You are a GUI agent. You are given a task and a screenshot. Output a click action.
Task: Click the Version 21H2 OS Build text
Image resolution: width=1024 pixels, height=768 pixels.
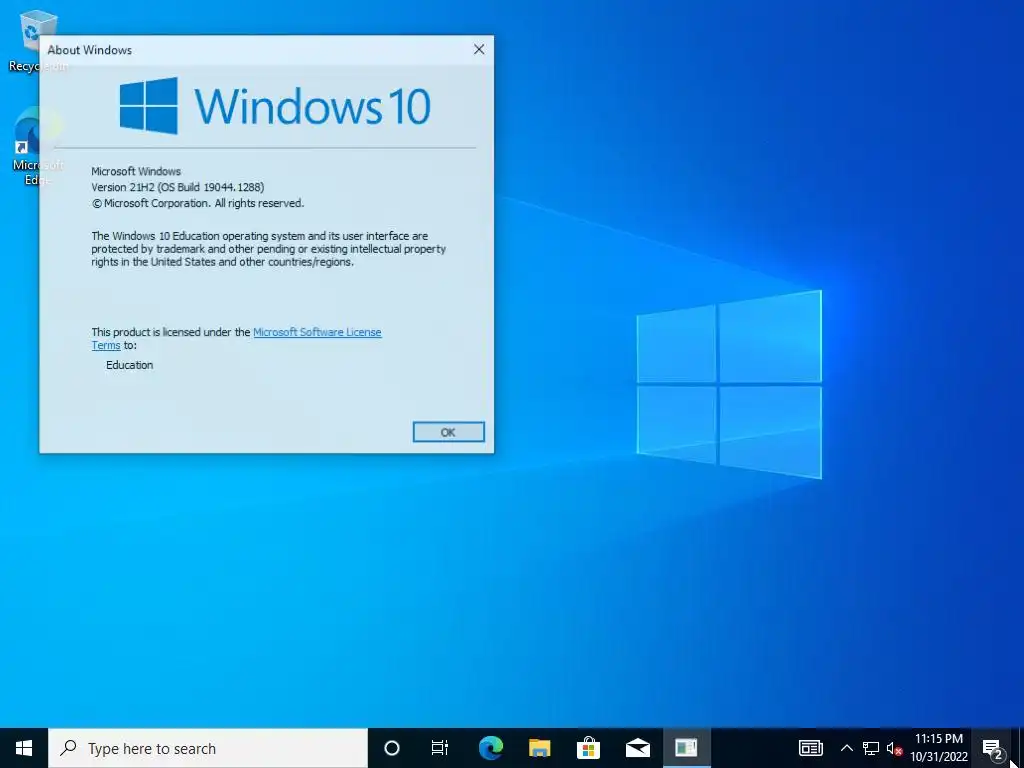pyautogui.click(x=178, y=187)
